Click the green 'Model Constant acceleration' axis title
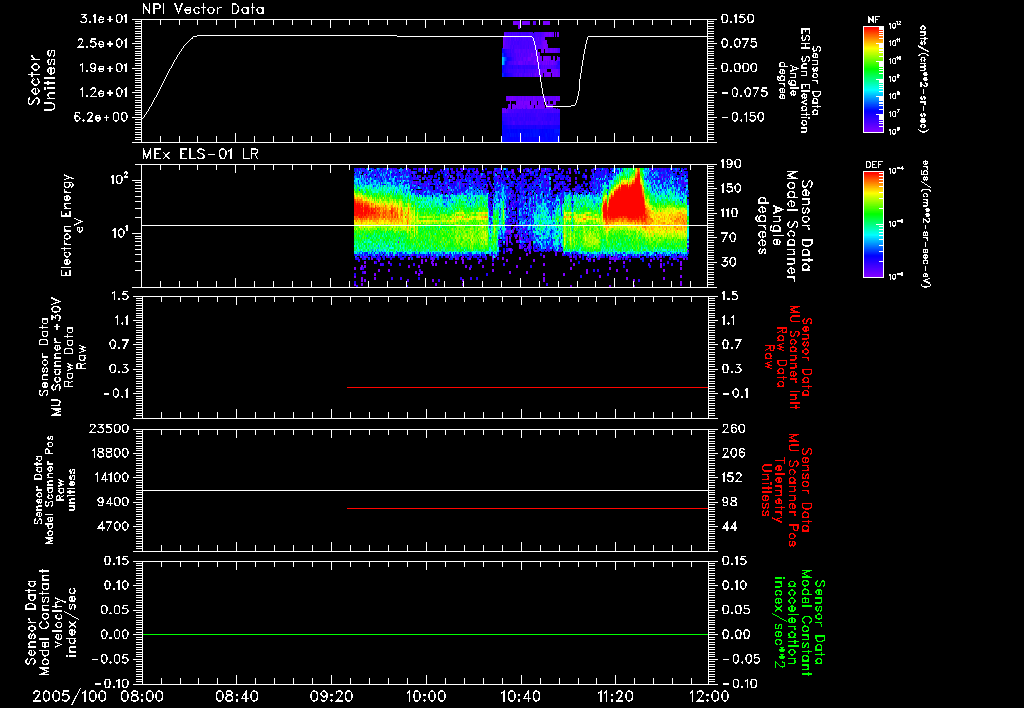The width and height of the screenshot is (1024, 708). tap(799, 624)
